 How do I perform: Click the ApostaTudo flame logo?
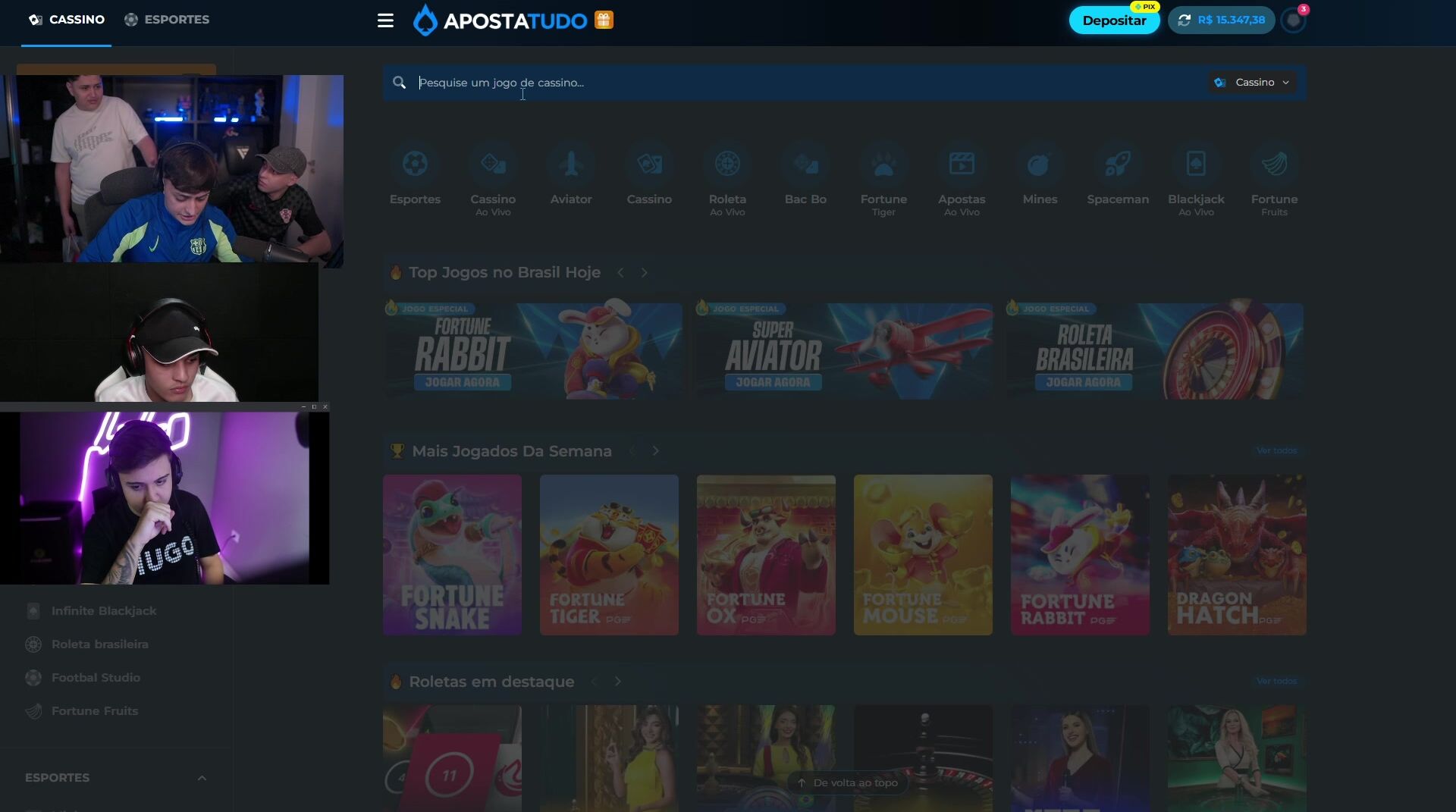tap(425, 20)
